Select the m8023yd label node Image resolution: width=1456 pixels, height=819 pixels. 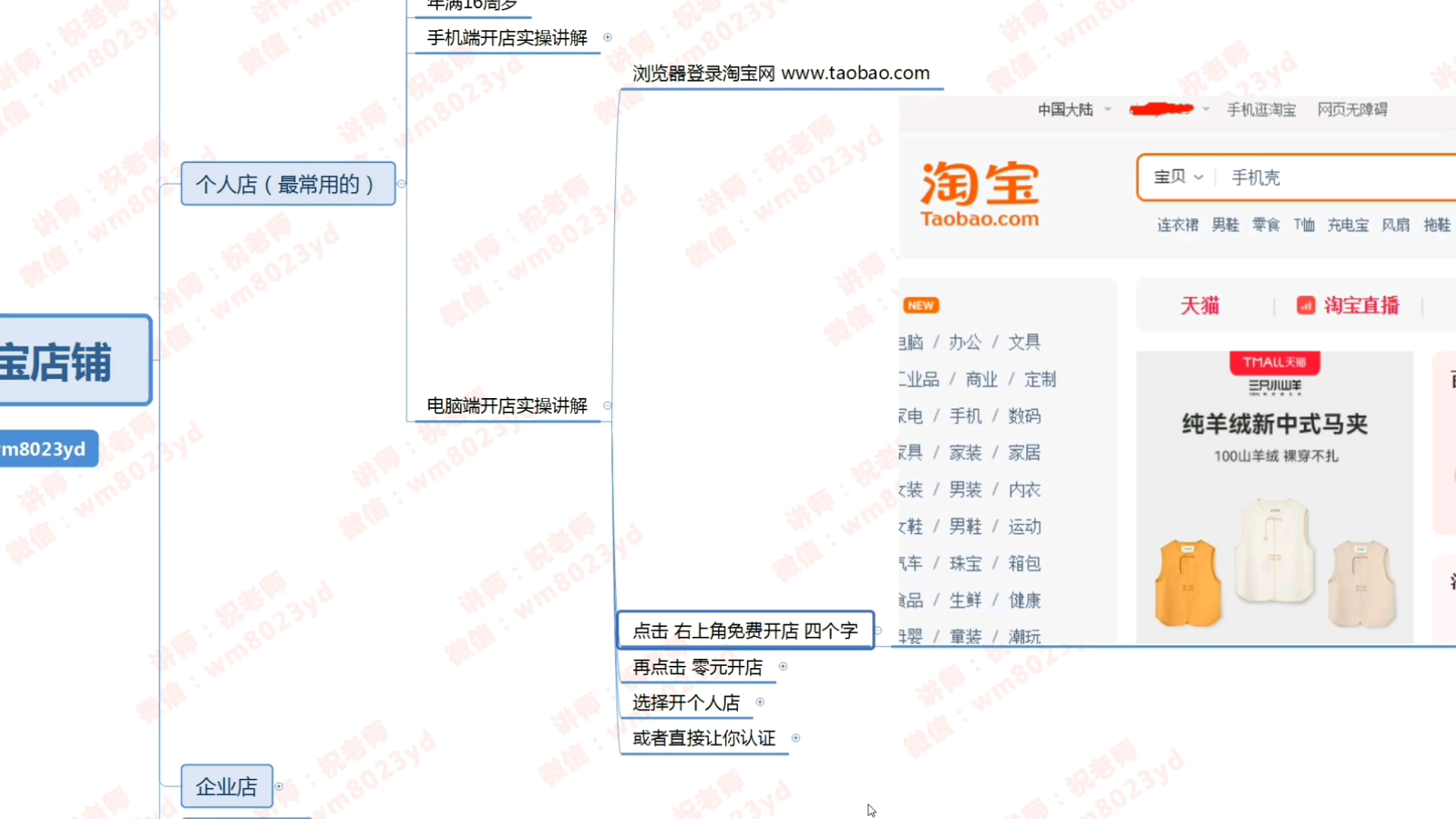point(49,449)
